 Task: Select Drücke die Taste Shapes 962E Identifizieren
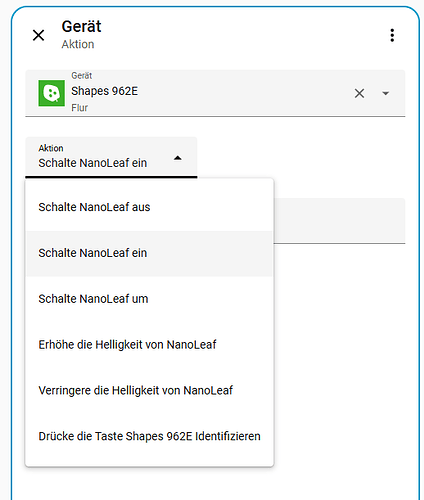click(149, 436)
